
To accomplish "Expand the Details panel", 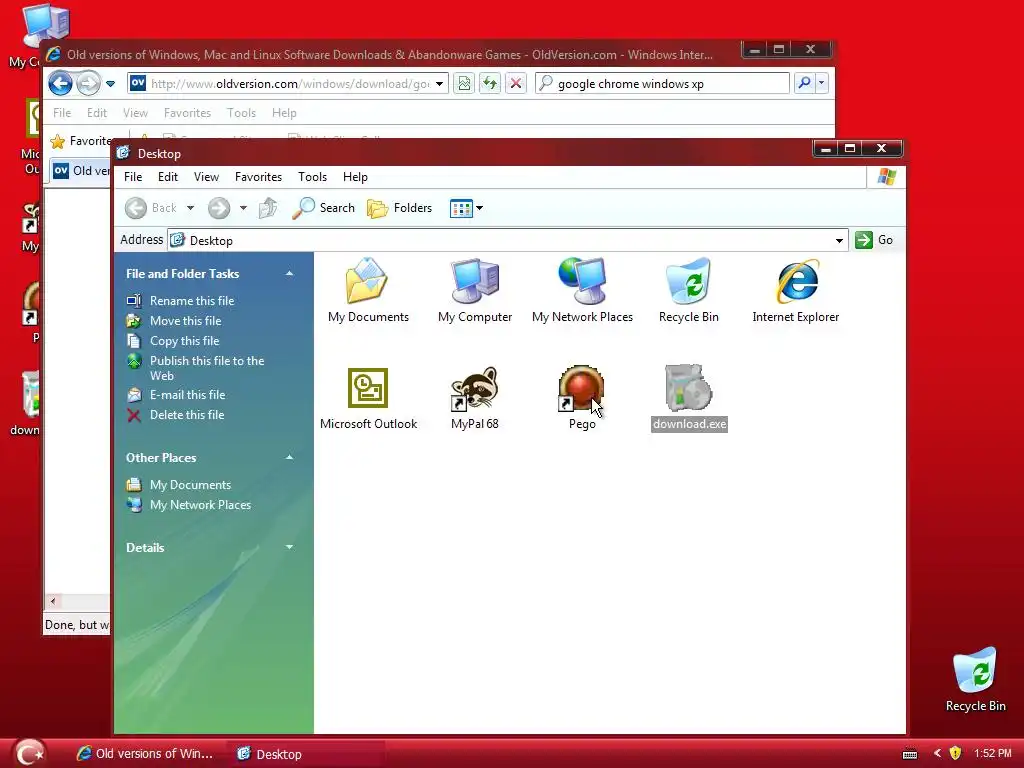I will [289, 547].
